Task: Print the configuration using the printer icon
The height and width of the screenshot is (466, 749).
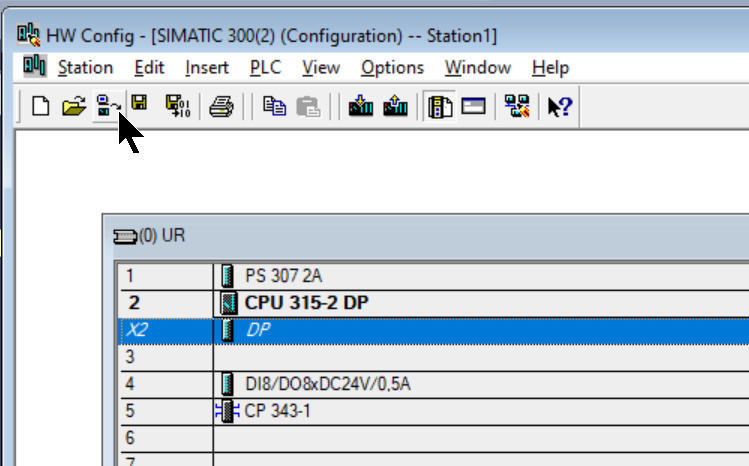Action: pos(222,106)
